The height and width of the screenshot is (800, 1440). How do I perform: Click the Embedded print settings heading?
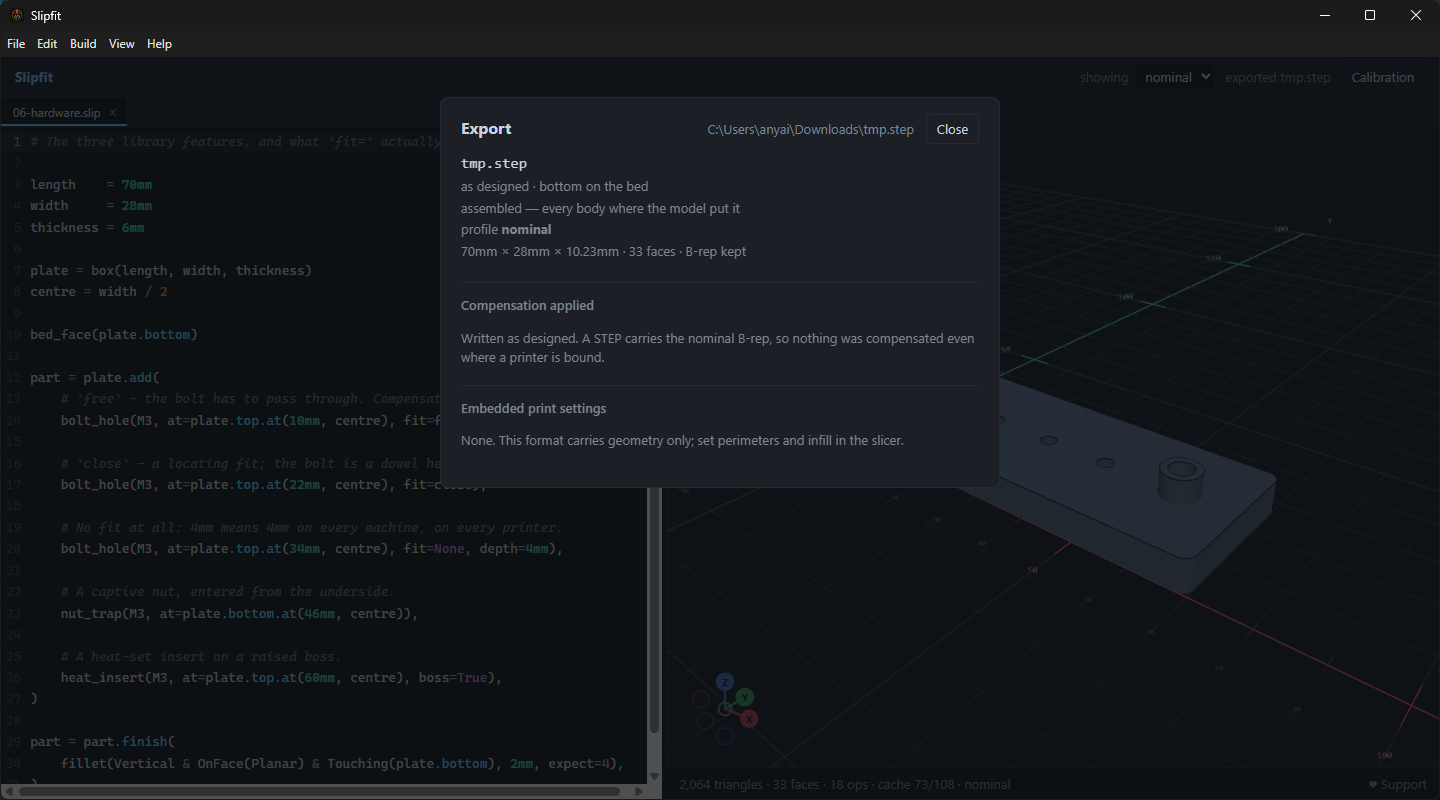[x=533, y=408]
